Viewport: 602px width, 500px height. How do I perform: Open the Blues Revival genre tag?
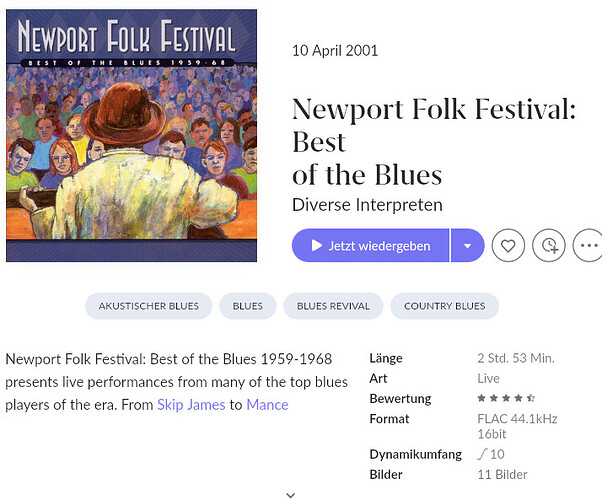coord(333,306)
